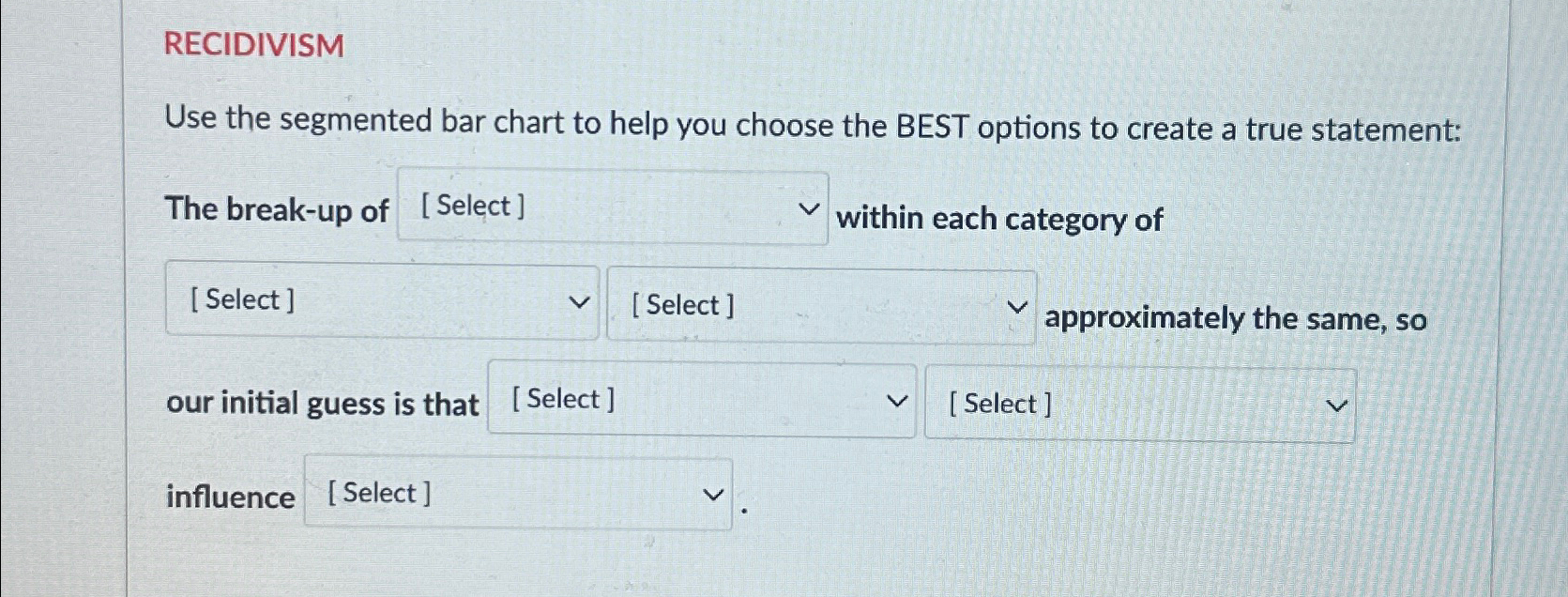Click the word 'influence'
This screenshot has width=1568, height=597.
pos(231,497)
